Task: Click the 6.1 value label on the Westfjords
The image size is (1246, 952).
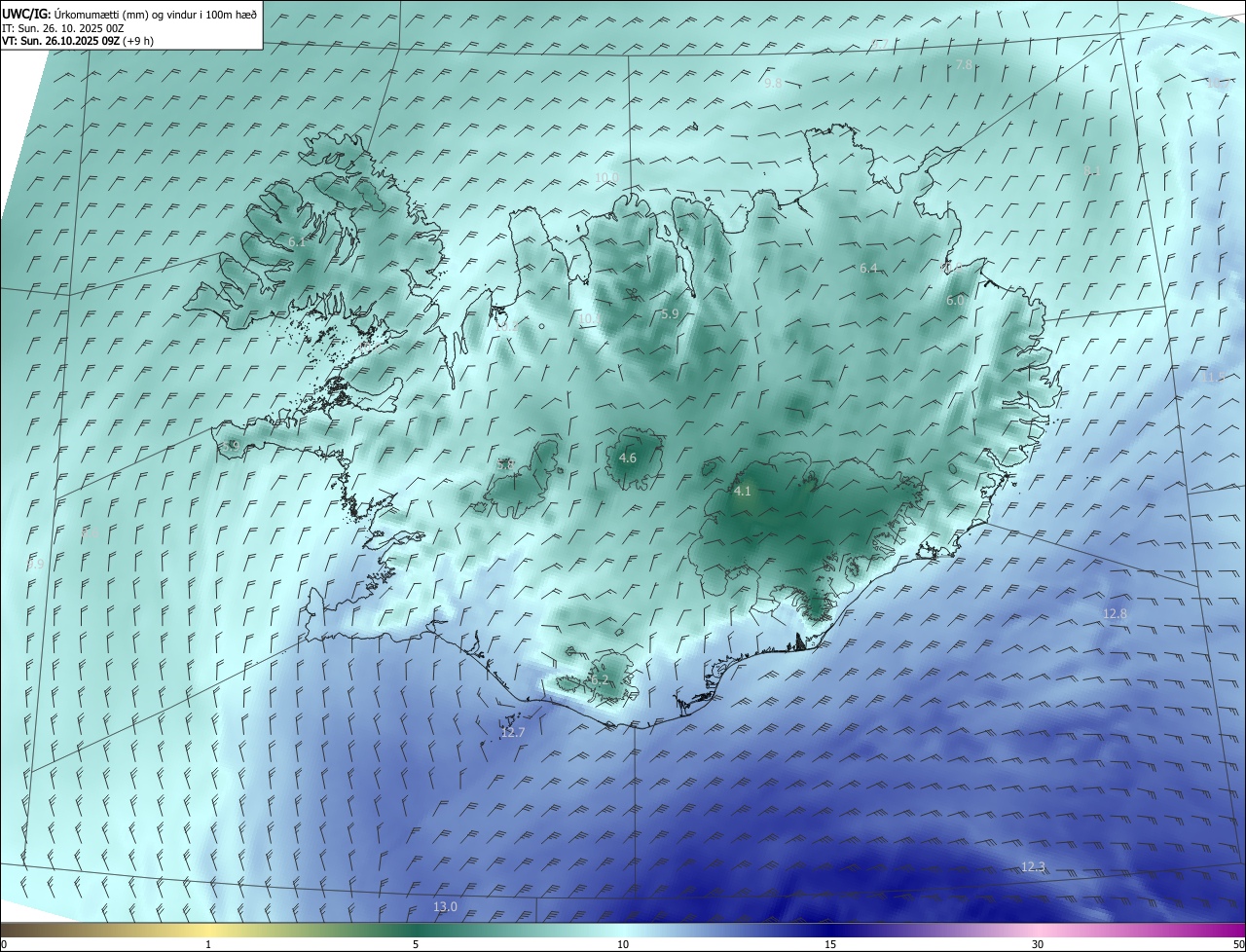Action: click(x=296, y=241)
